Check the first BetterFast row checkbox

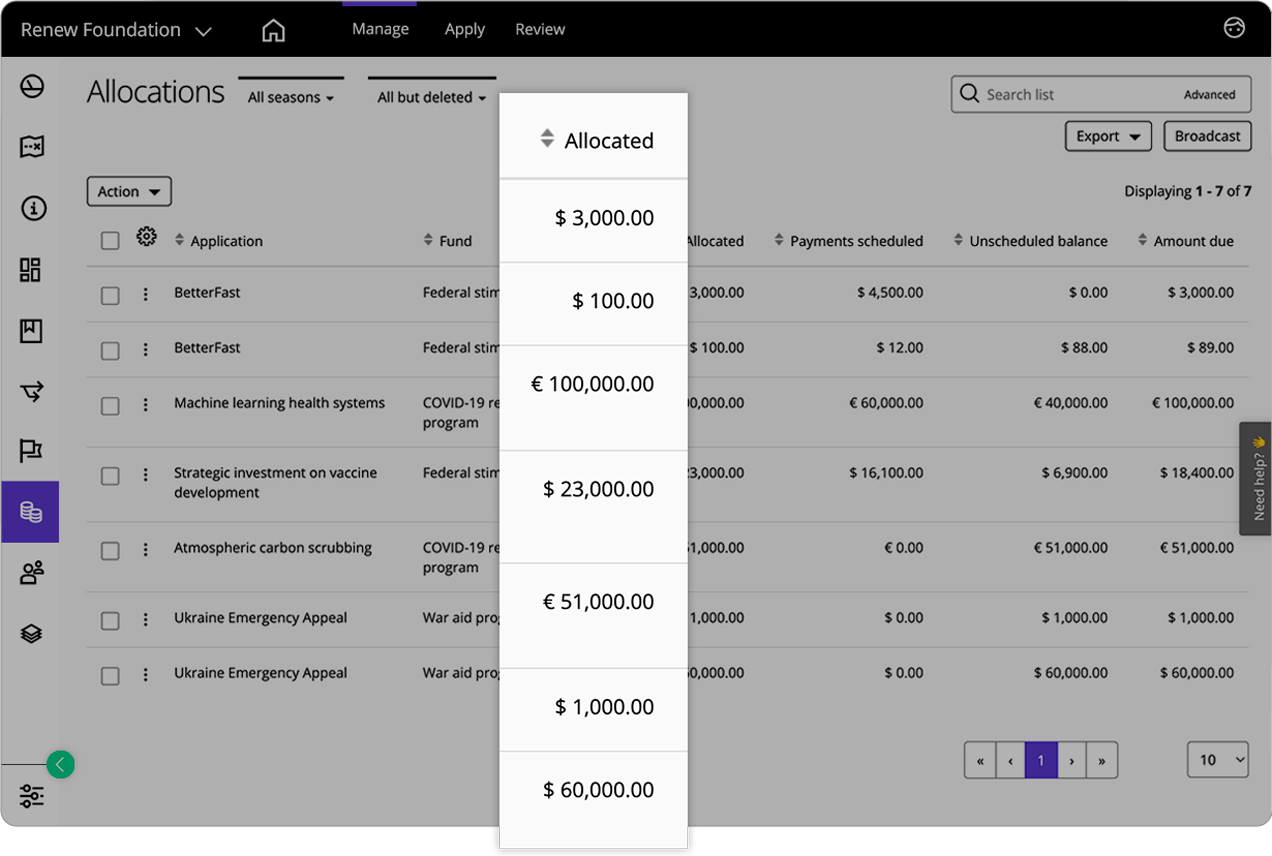click(x=110, y=294)
